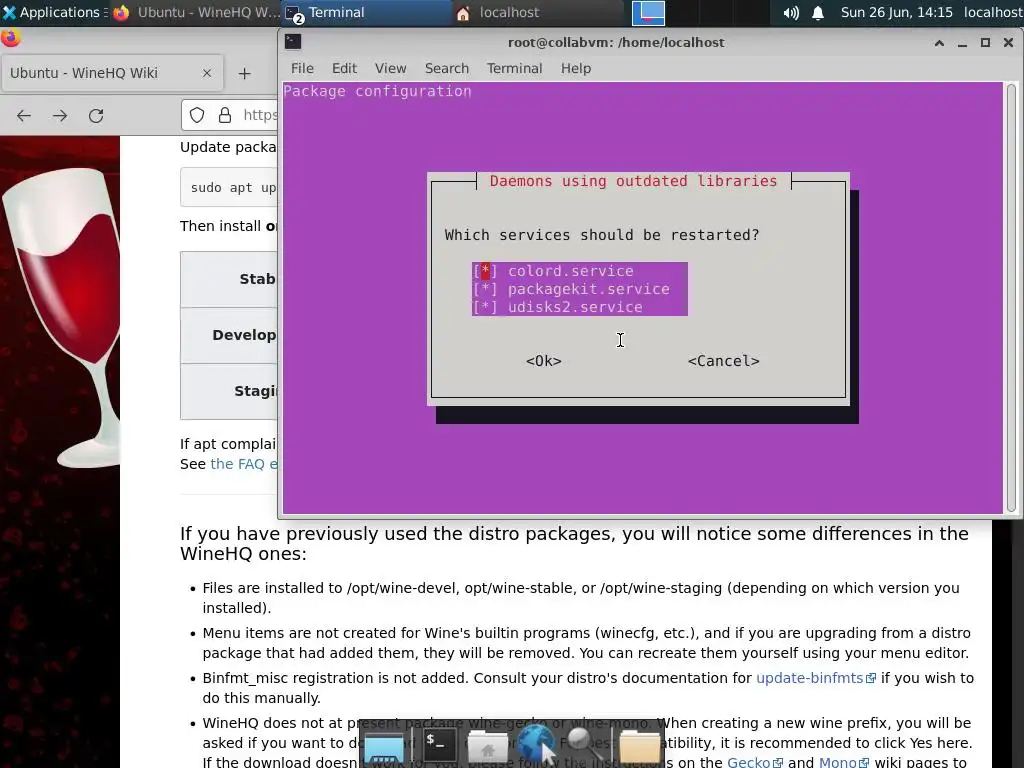Click the terminal window title icon

(x=293, y=42)
